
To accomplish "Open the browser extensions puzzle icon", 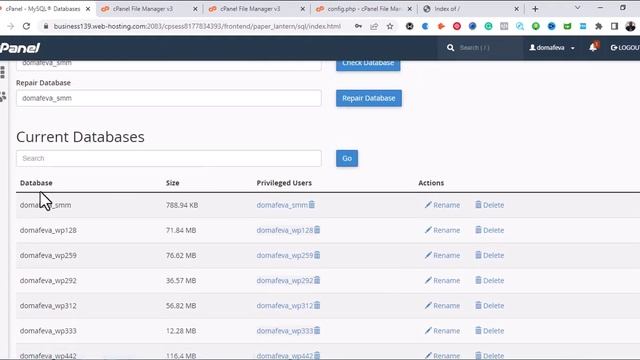I will (598, 26).
